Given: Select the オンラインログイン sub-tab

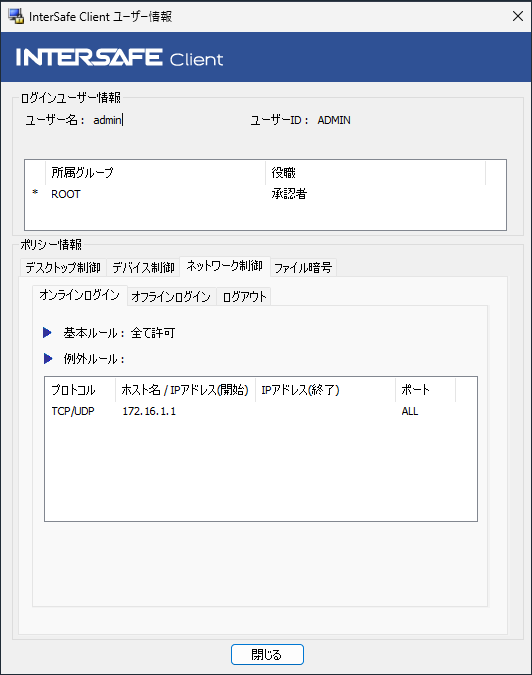Looking at the screenshot, I should tap(80, 295).
